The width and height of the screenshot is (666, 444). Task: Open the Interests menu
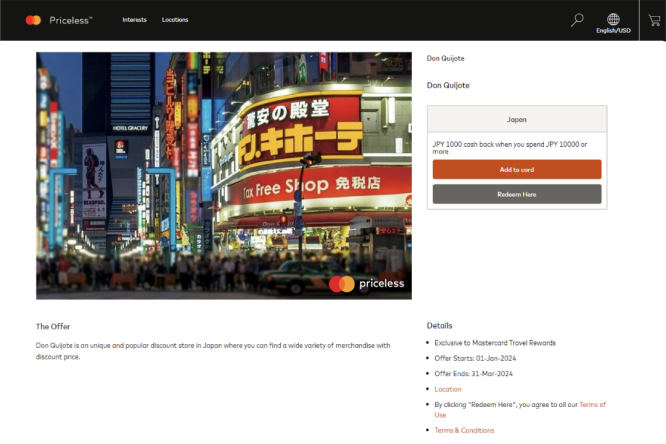point(134,20)
